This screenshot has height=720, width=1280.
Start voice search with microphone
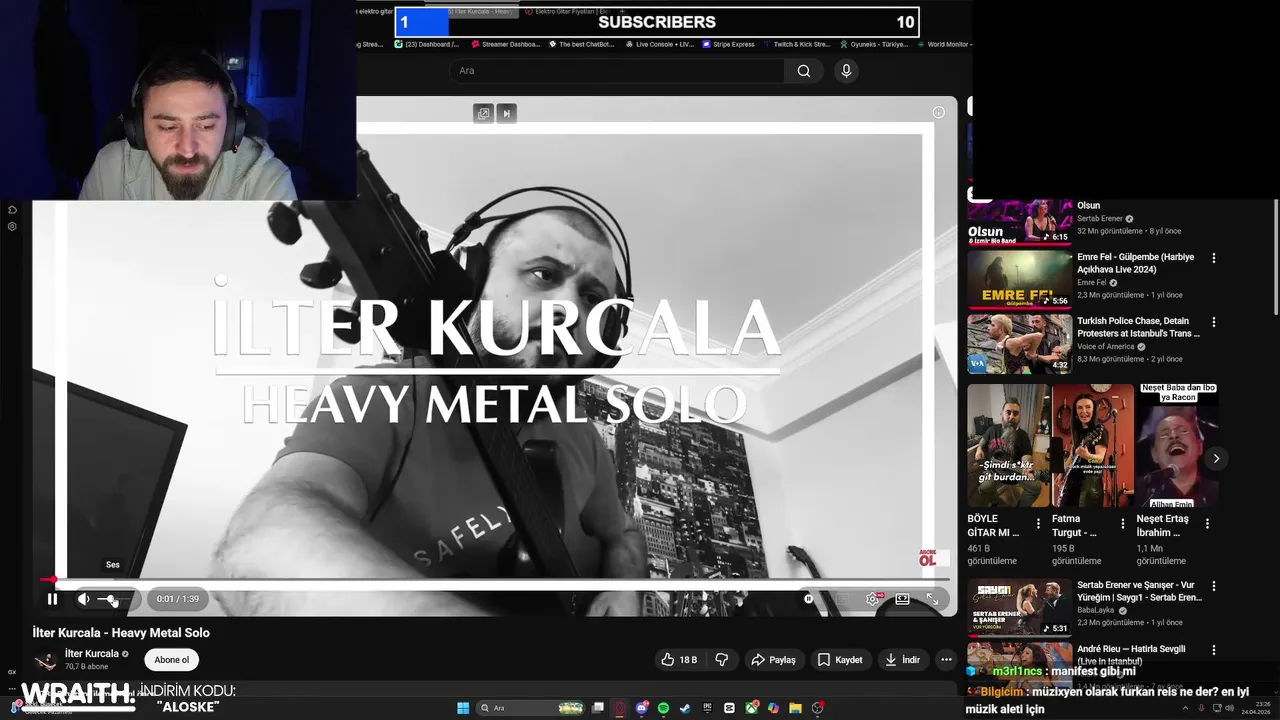(846, 71)
